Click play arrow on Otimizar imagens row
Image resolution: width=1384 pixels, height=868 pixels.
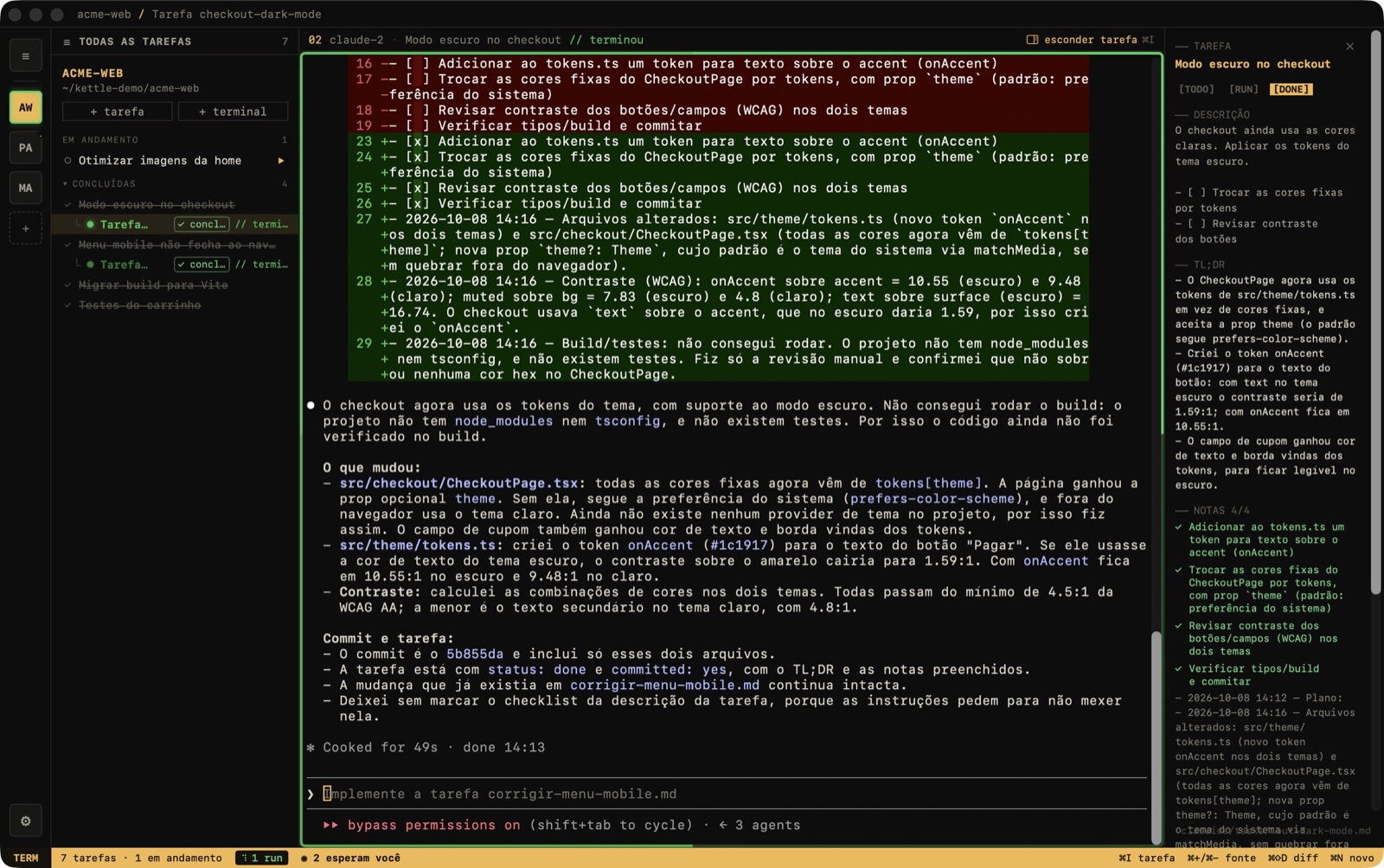[280, 161]
